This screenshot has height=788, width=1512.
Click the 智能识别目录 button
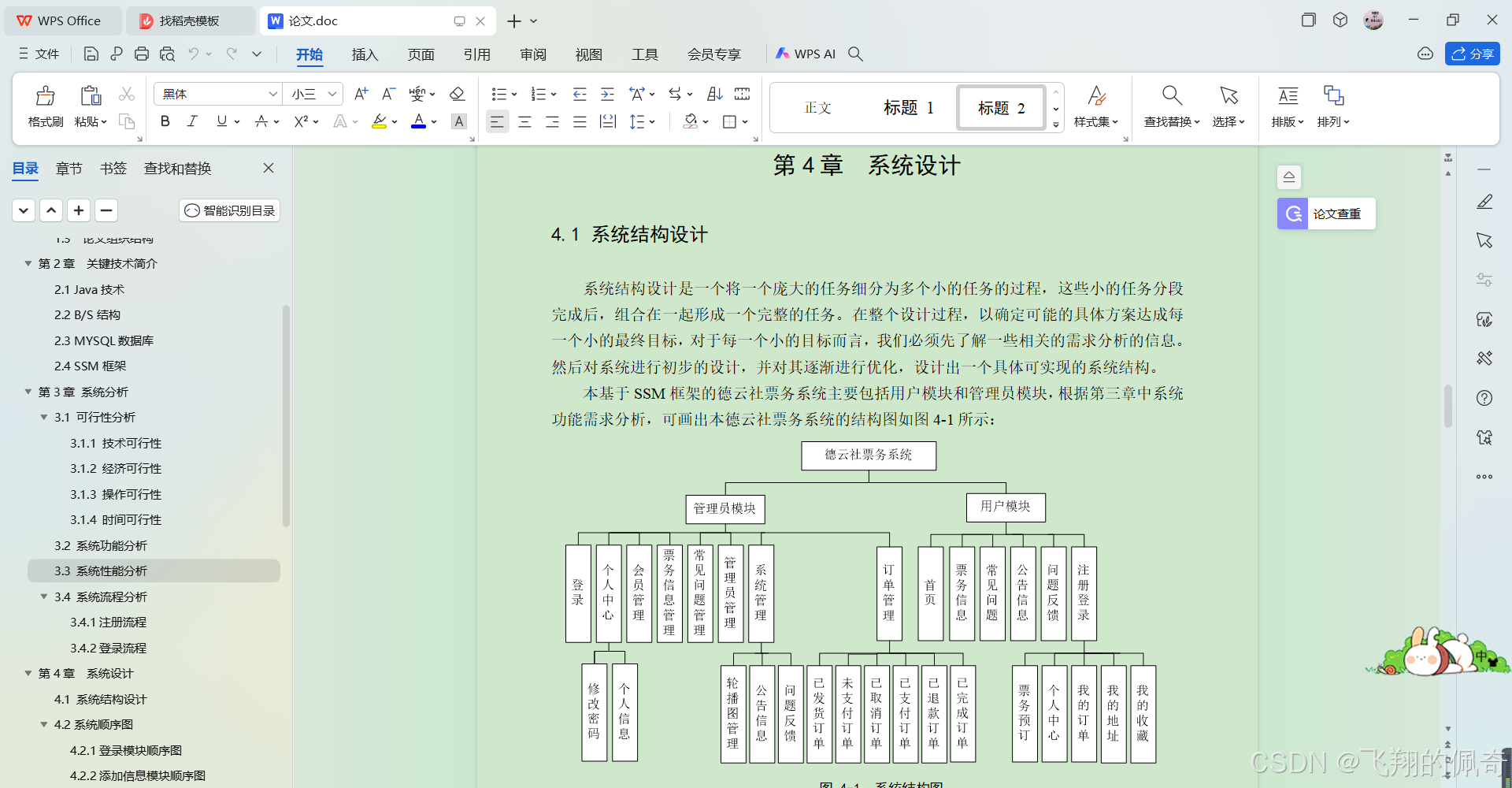click(x=230, y=210)
